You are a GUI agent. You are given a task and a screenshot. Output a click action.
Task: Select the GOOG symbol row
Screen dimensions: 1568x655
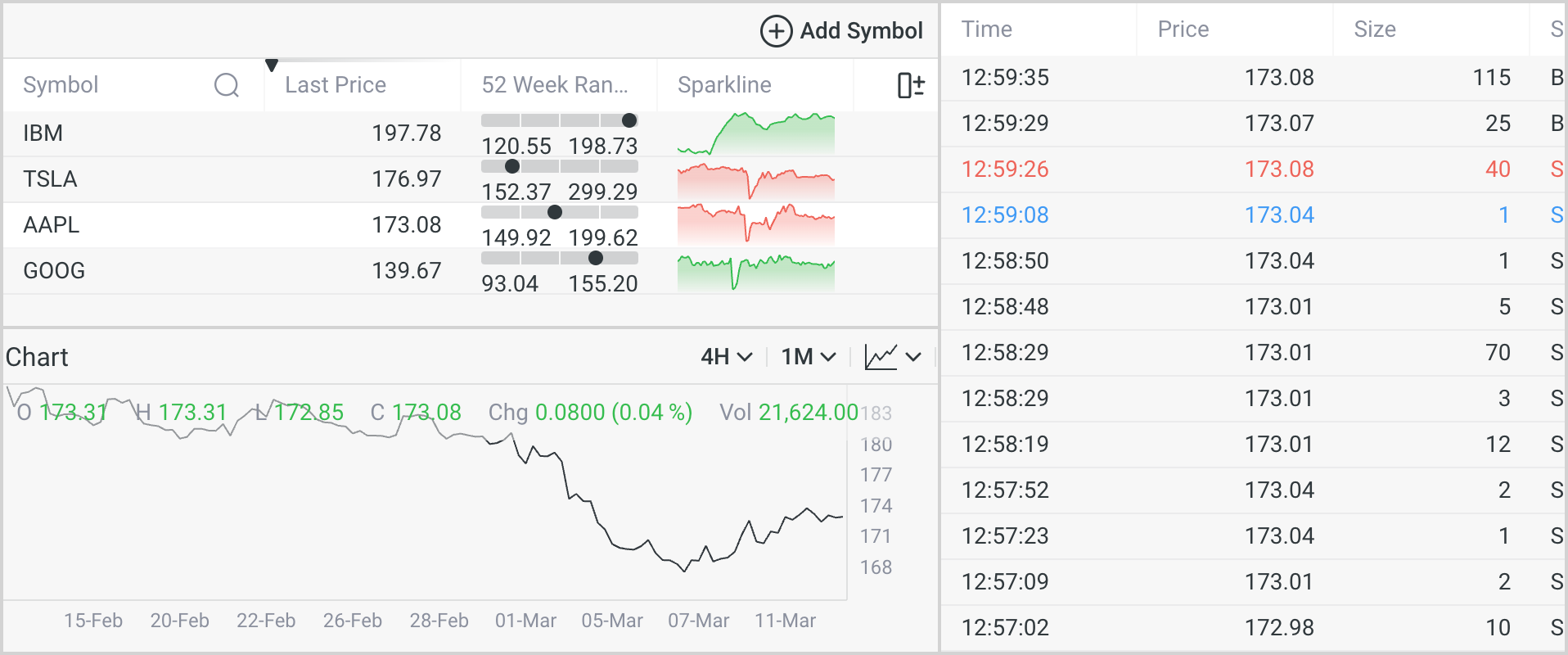pos(471,271)
